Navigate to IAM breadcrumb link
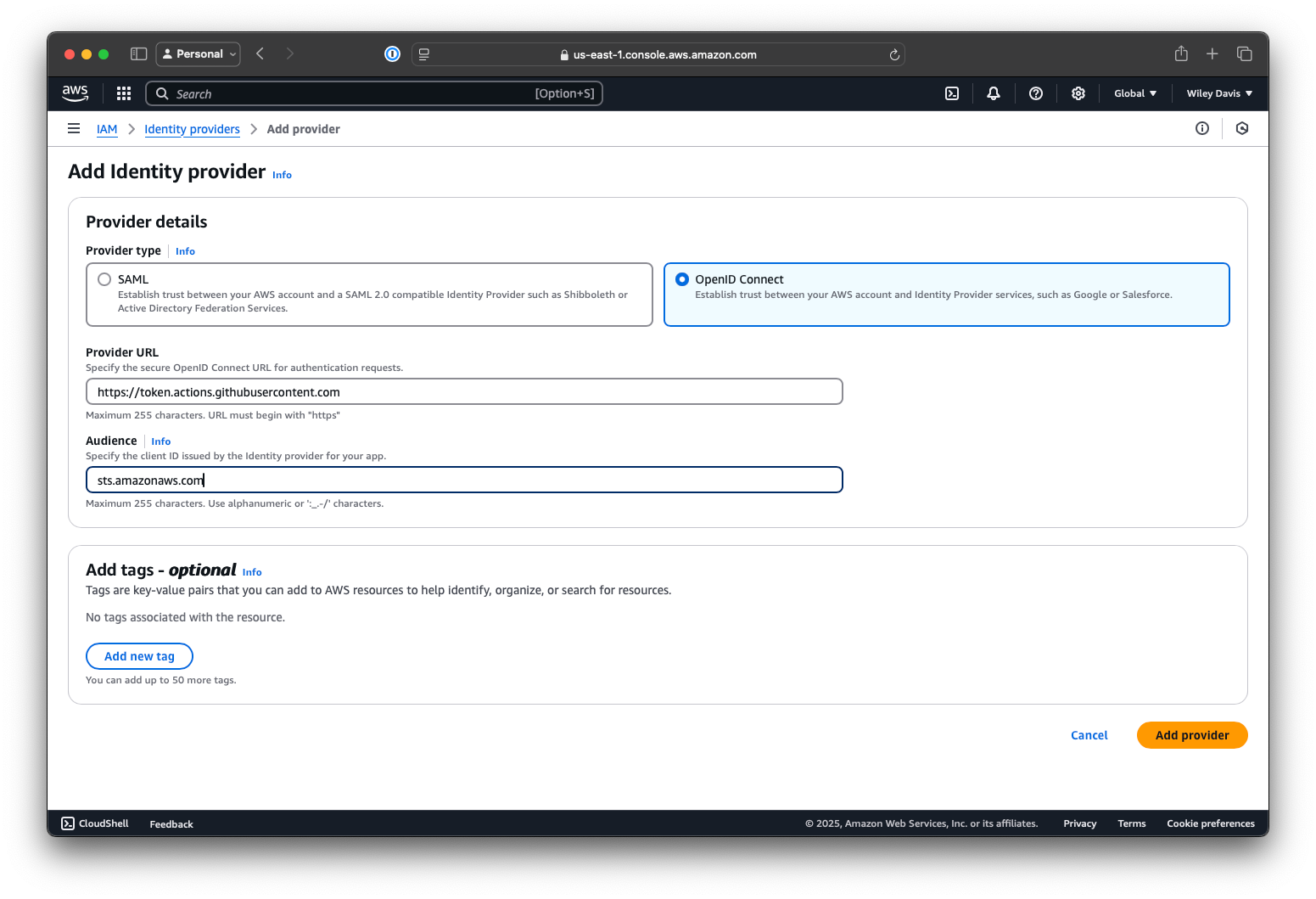 coord(107,129)
